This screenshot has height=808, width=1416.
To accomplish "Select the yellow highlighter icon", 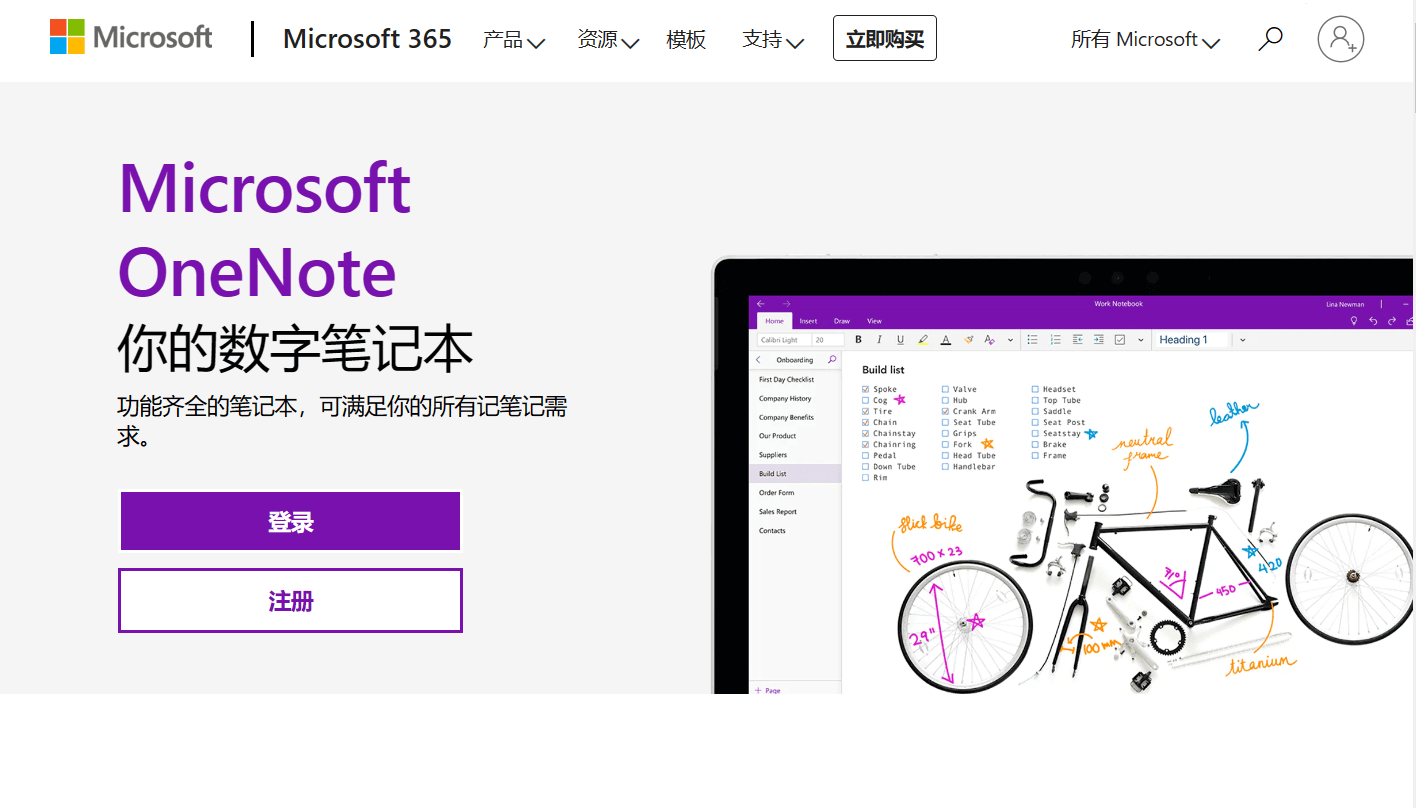I will (923, 340).
